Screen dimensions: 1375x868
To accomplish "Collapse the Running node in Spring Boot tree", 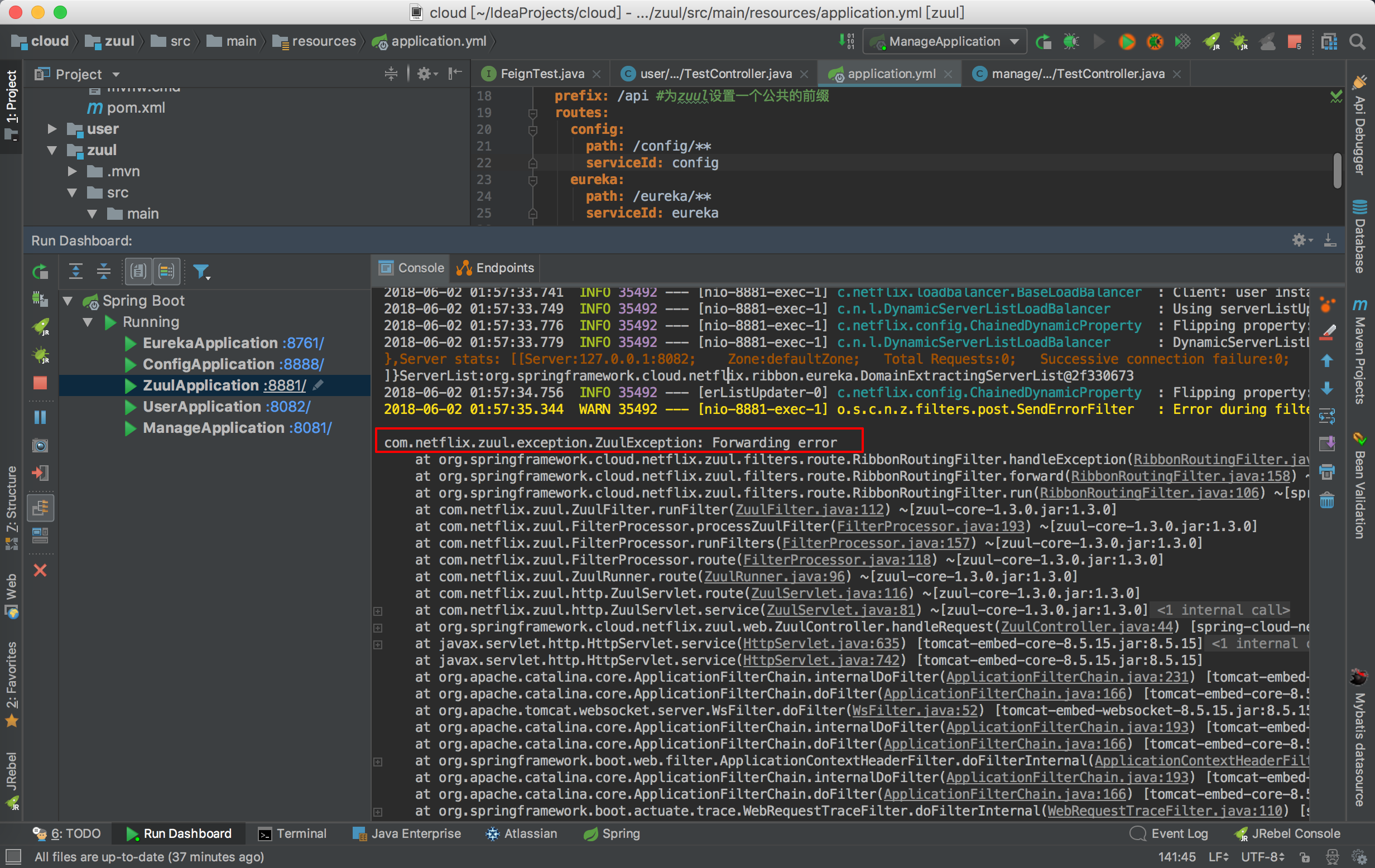I will tap(88, 322).
